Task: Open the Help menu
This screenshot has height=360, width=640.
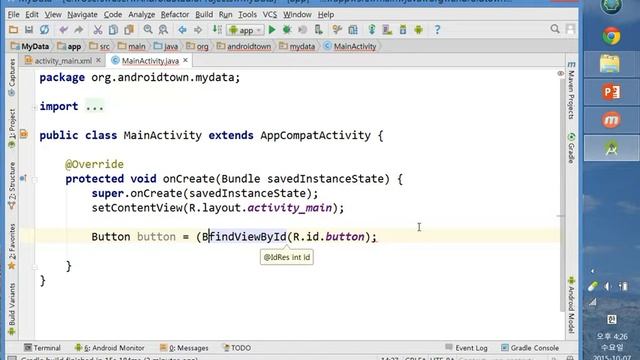Action: [326, 15]
